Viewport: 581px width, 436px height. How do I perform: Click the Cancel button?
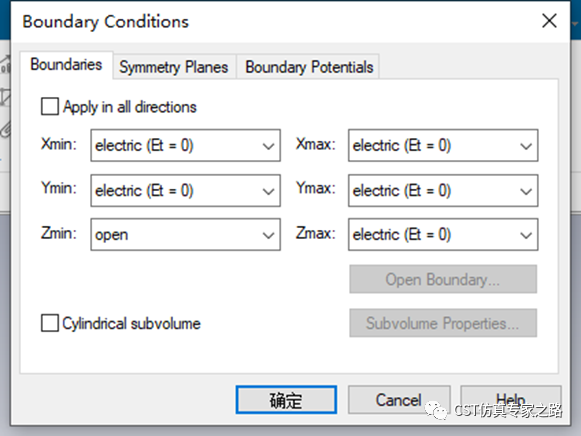(x=399, y=400)
